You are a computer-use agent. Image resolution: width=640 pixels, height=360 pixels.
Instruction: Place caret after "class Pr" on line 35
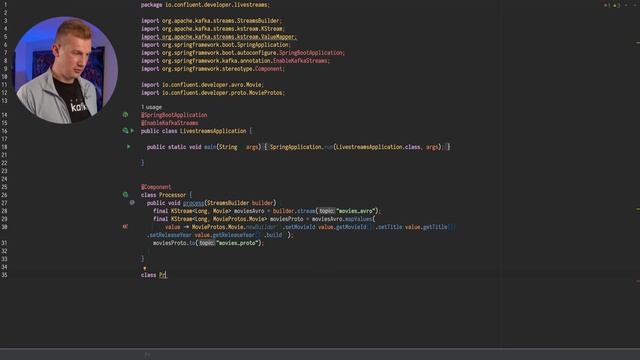[x=167, y=275]
